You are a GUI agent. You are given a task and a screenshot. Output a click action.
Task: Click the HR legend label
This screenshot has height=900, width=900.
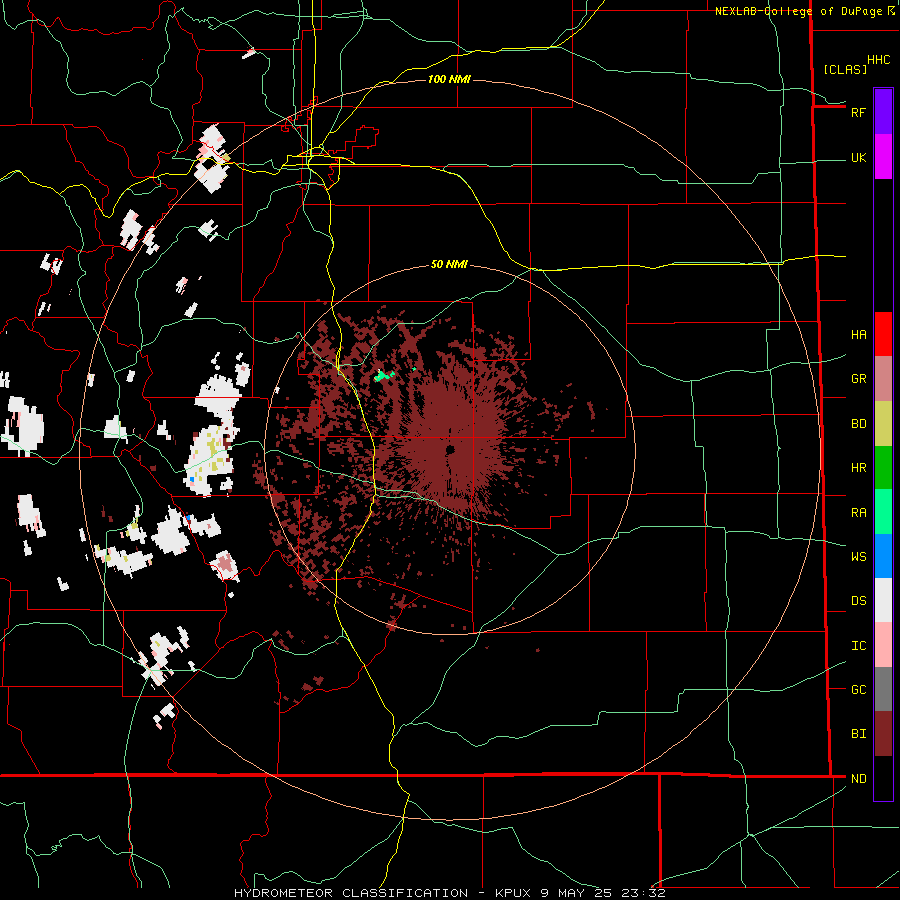[x=859, y=468]
